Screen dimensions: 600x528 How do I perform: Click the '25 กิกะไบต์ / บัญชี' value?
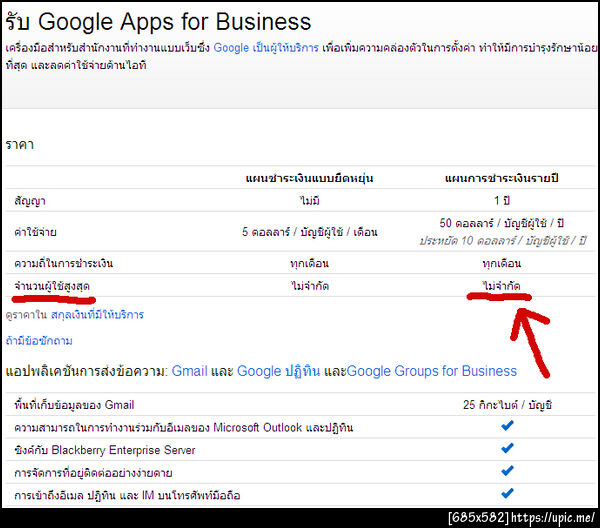(x=507, y=405)
